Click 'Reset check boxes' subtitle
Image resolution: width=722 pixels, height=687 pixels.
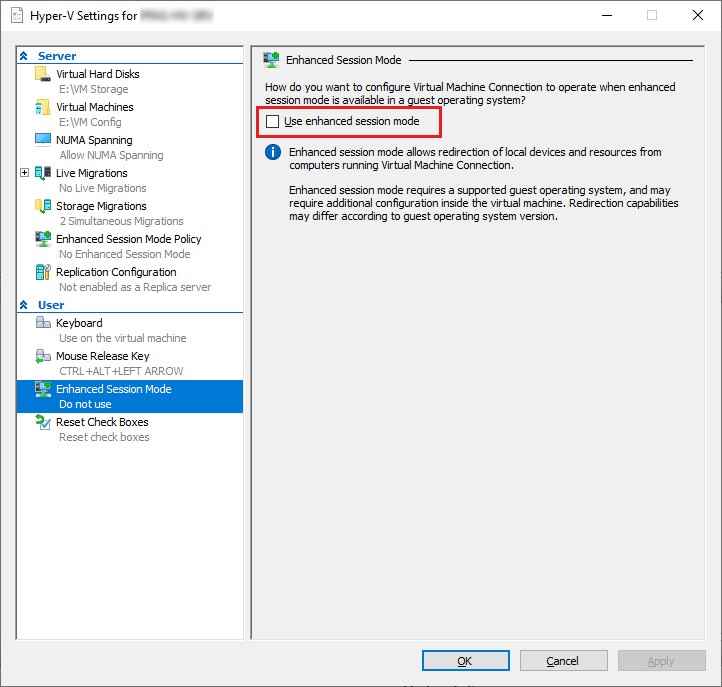click(x=105, y=437)
